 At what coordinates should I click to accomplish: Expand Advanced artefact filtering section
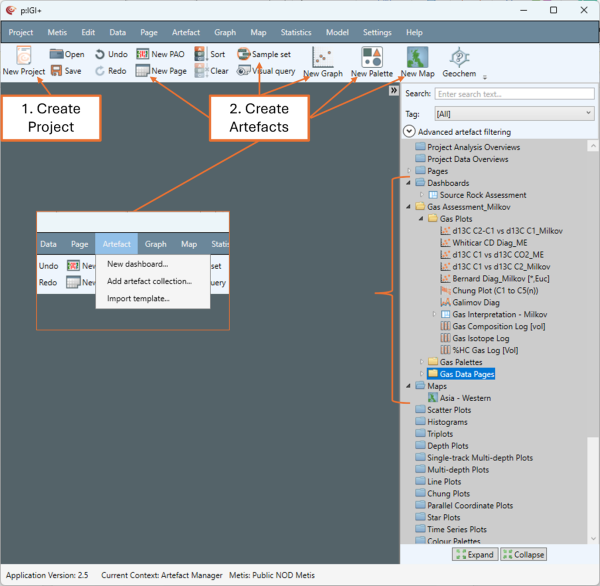(x=410, y=131)
